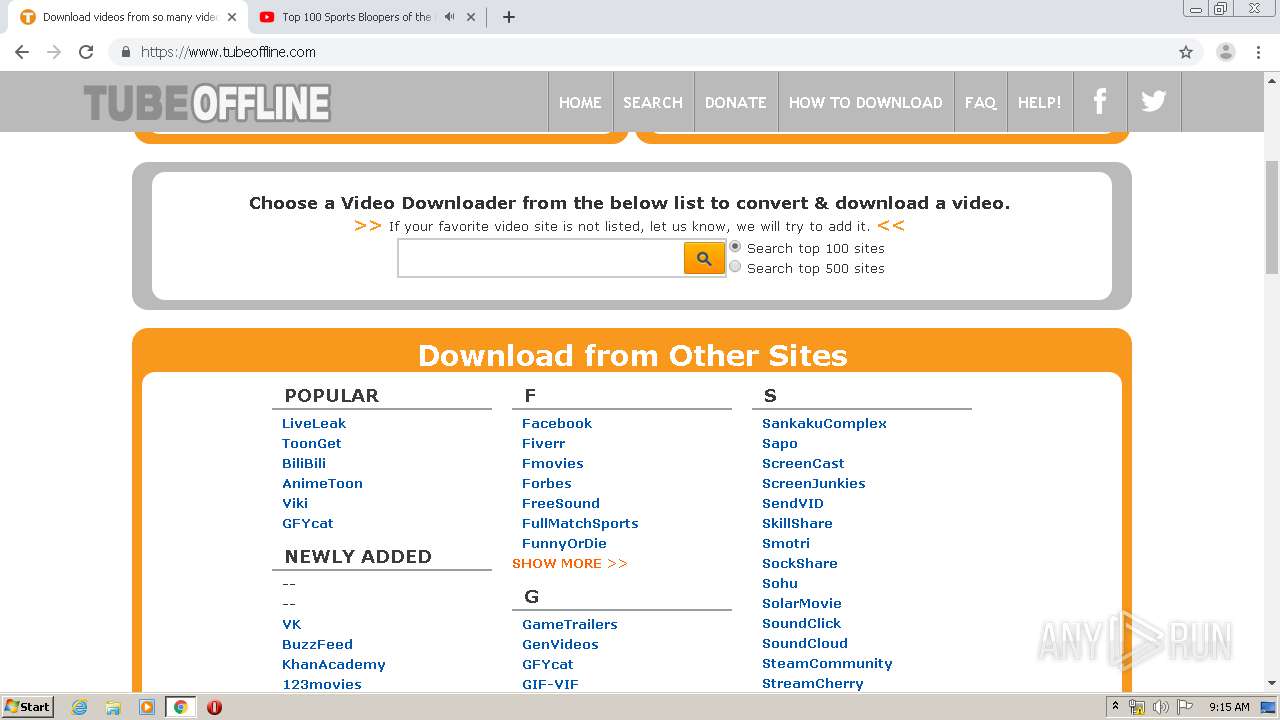
Task: Expand the F list with SHOW MORE
Action: (570, 563)
